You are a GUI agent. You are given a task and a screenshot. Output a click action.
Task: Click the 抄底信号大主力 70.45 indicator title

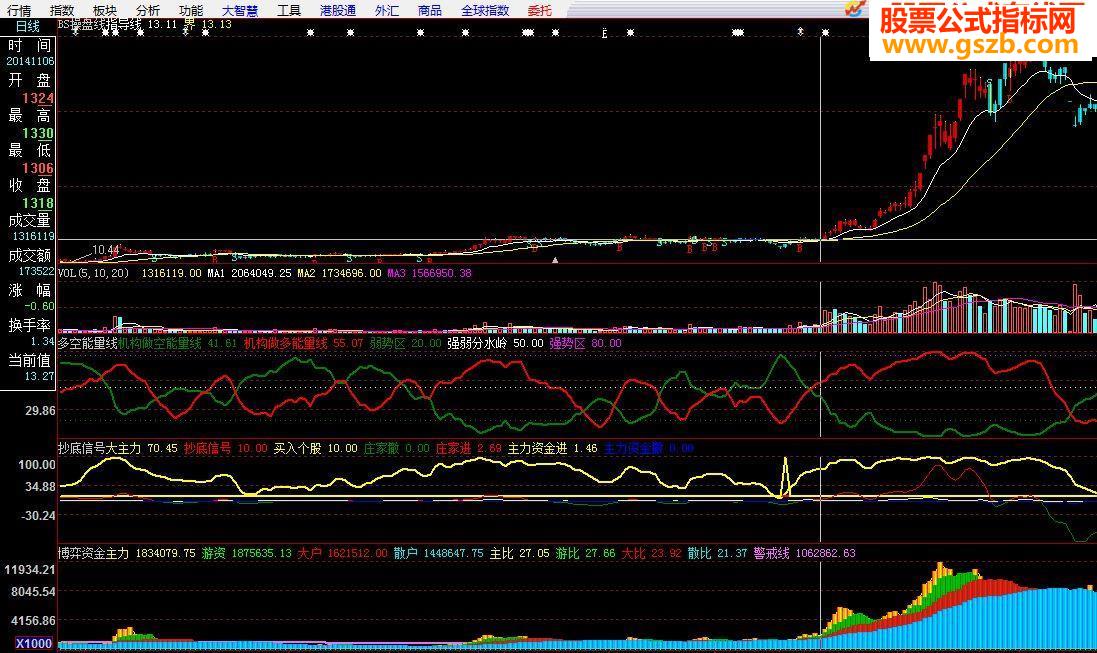pyautogui.click(x=118, y=448)
